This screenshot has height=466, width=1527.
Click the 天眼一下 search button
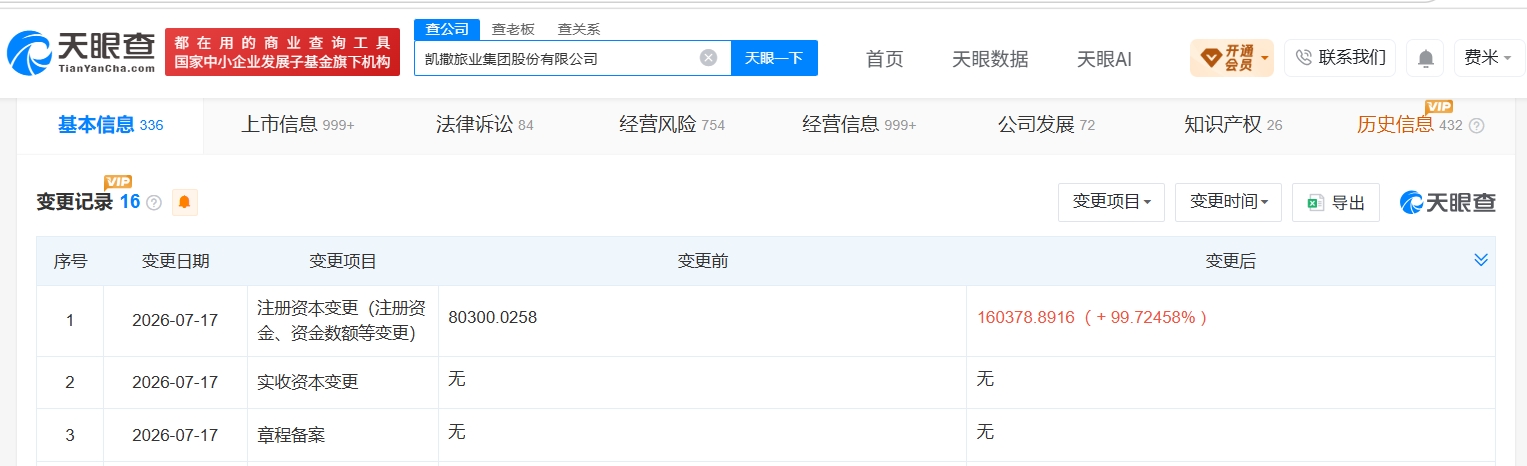[774, 58]
